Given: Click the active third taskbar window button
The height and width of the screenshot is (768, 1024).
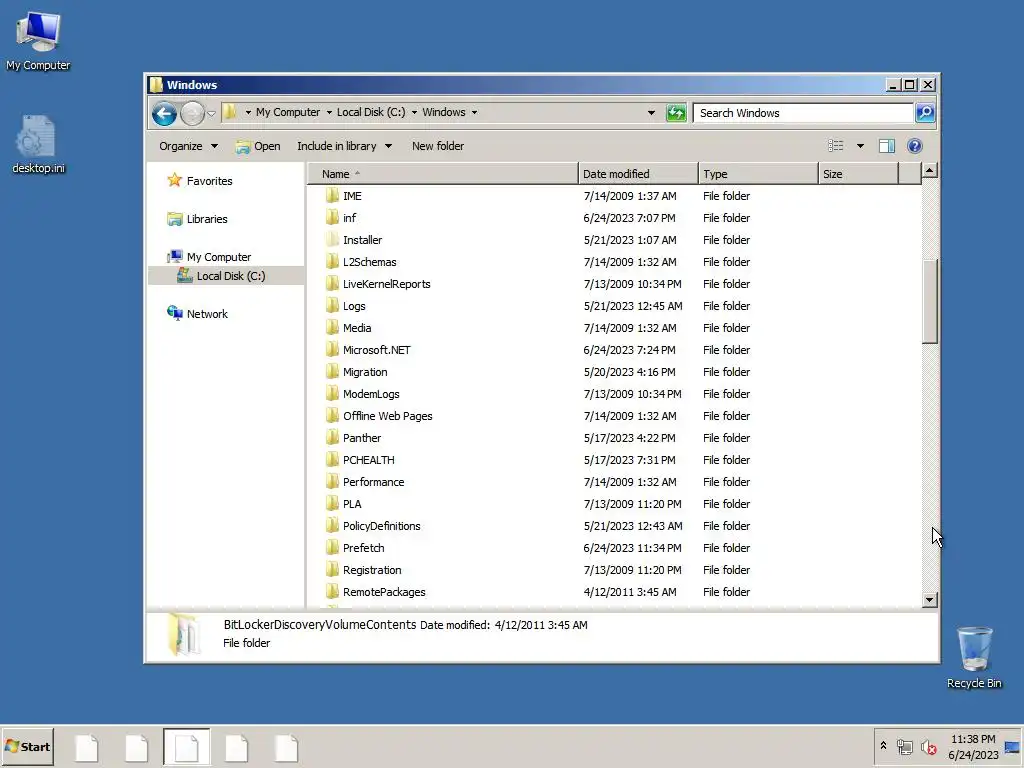Looking at the screenshot, I should click(x=186, y=746).
